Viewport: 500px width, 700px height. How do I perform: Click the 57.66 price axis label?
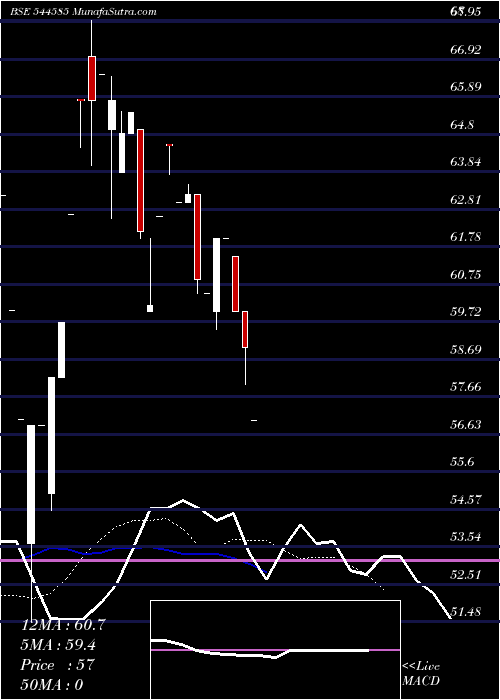(466, 387)
